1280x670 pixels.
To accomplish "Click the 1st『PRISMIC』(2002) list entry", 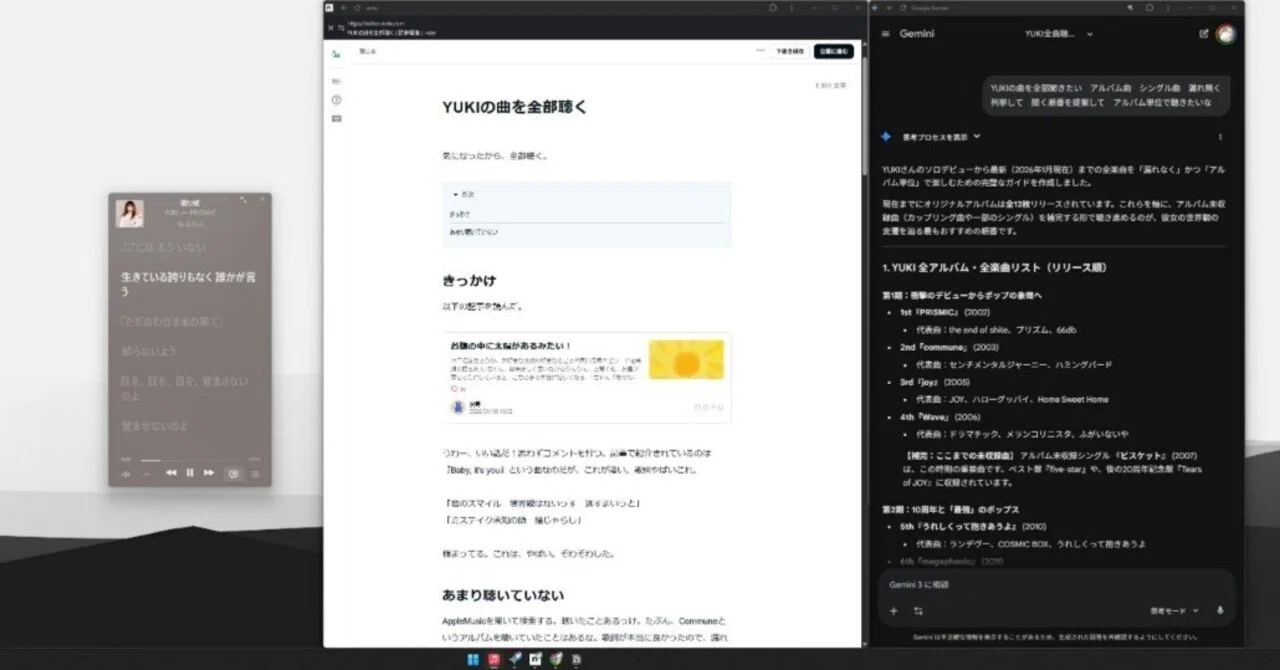I will tap(944, 312).
